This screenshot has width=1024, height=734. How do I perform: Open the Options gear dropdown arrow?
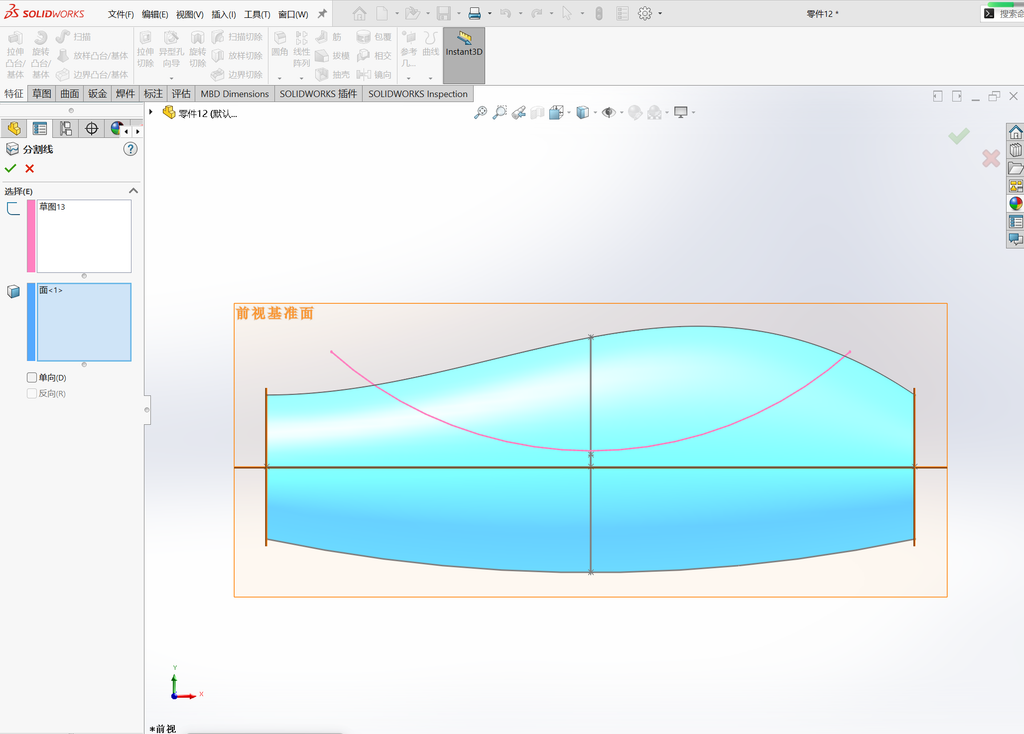(x=660, y=13)
